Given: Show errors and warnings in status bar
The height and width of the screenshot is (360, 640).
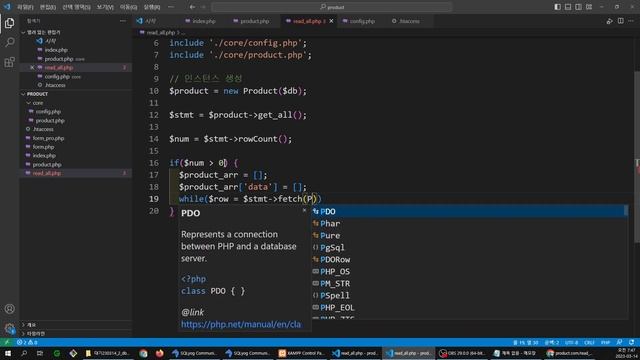Looking at the screenshot, I should click(x=27, y=342).
